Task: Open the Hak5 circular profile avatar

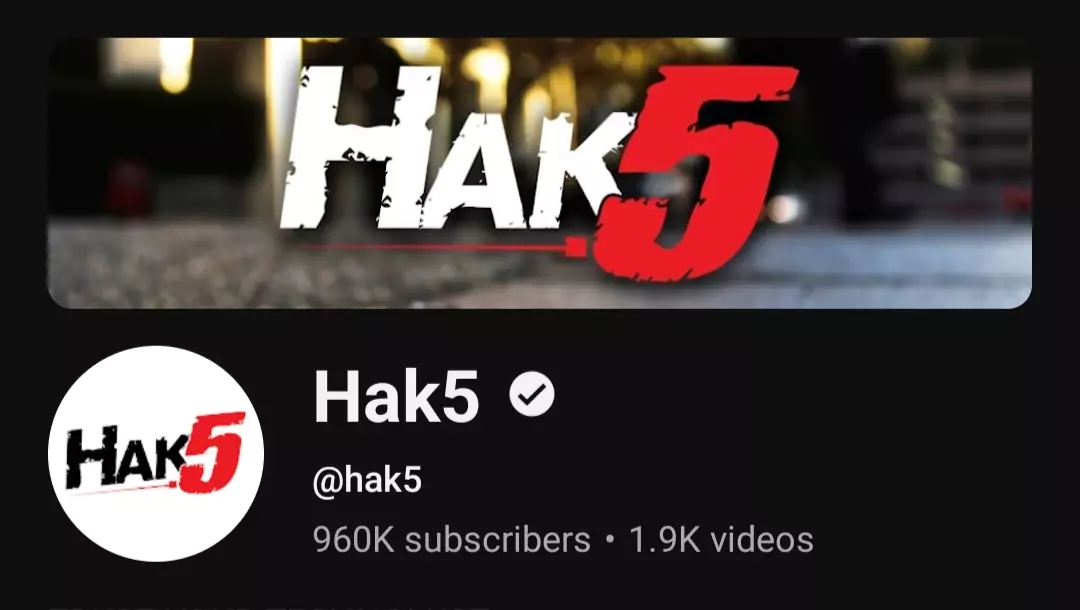Action: pos(156,454)
